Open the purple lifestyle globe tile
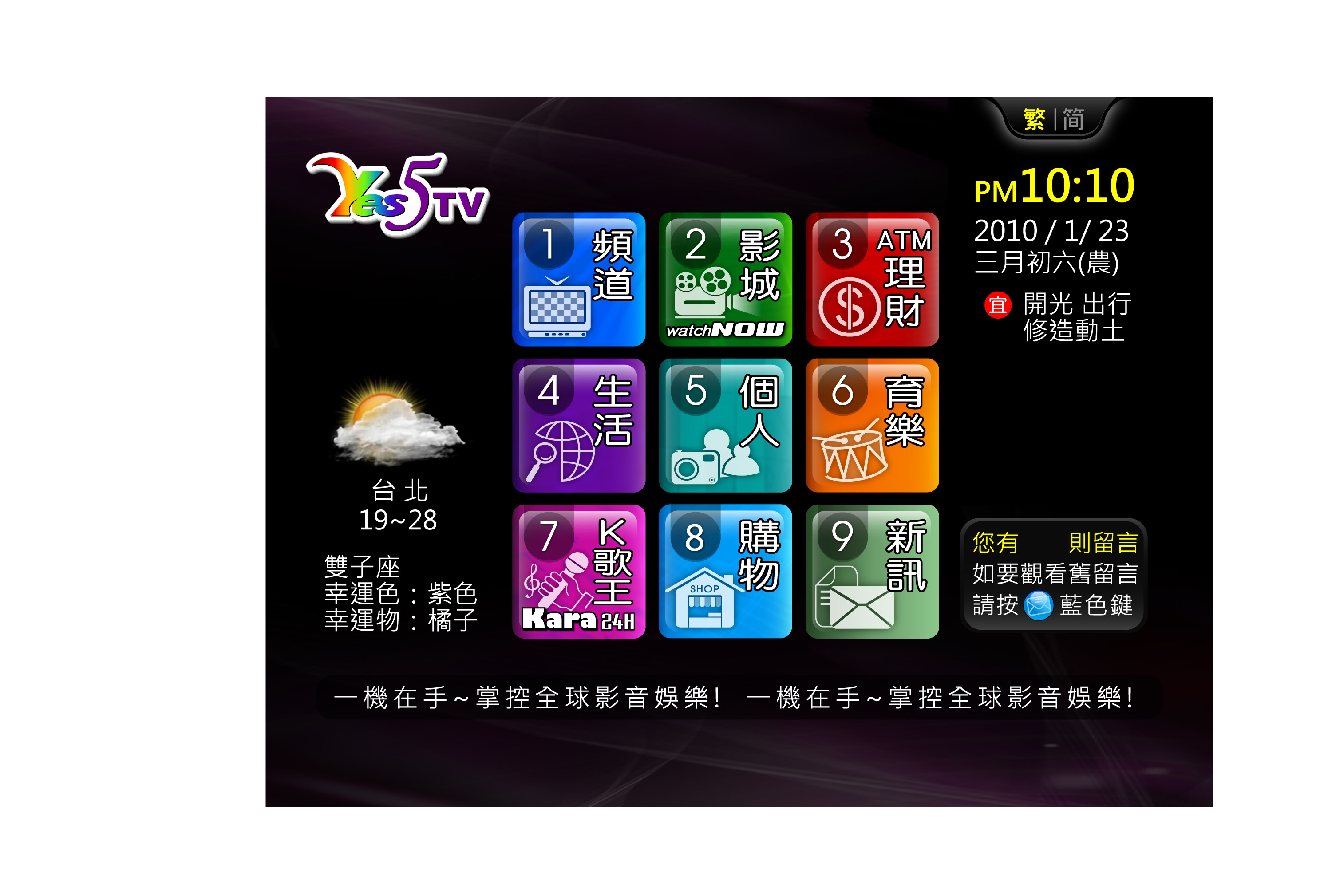 [x=578, y=425]
